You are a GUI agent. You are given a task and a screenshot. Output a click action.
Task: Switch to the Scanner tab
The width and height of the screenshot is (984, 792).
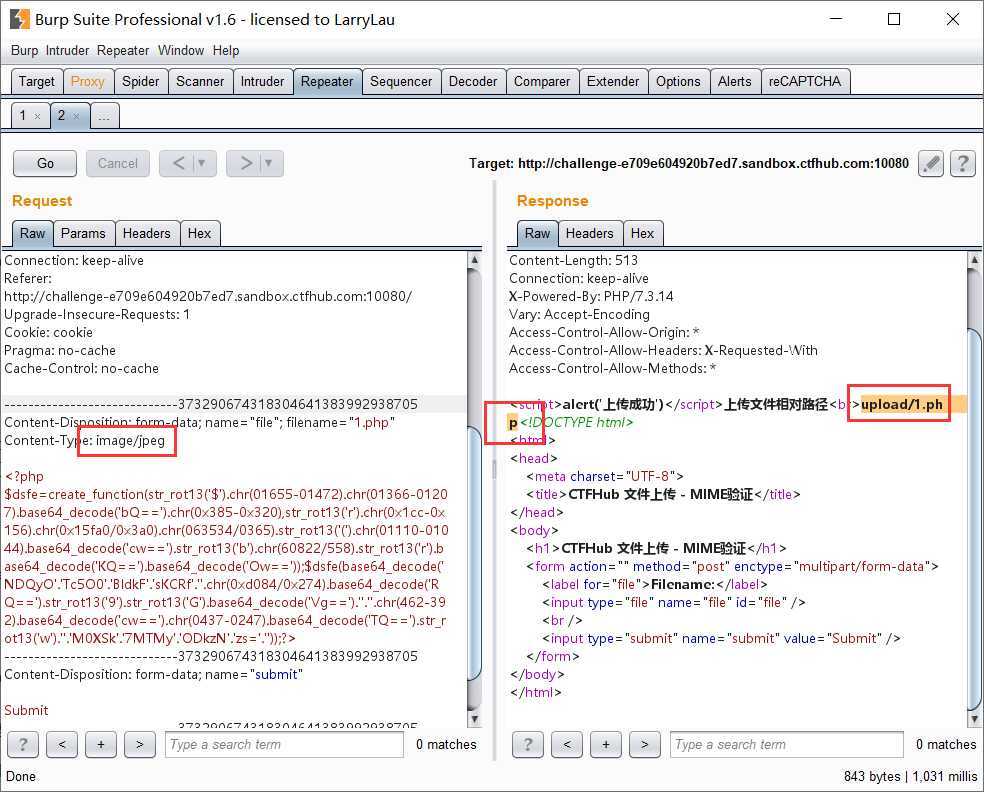(200, 82)
